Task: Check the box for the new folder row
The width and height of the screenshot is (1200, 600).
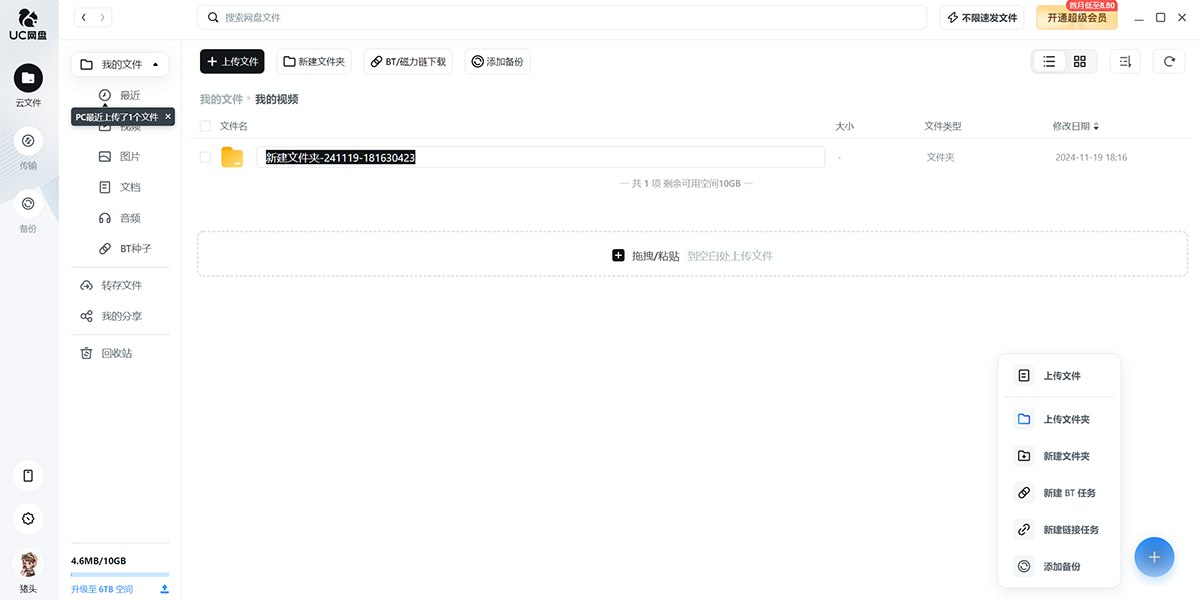Action: tap(205, 157)
